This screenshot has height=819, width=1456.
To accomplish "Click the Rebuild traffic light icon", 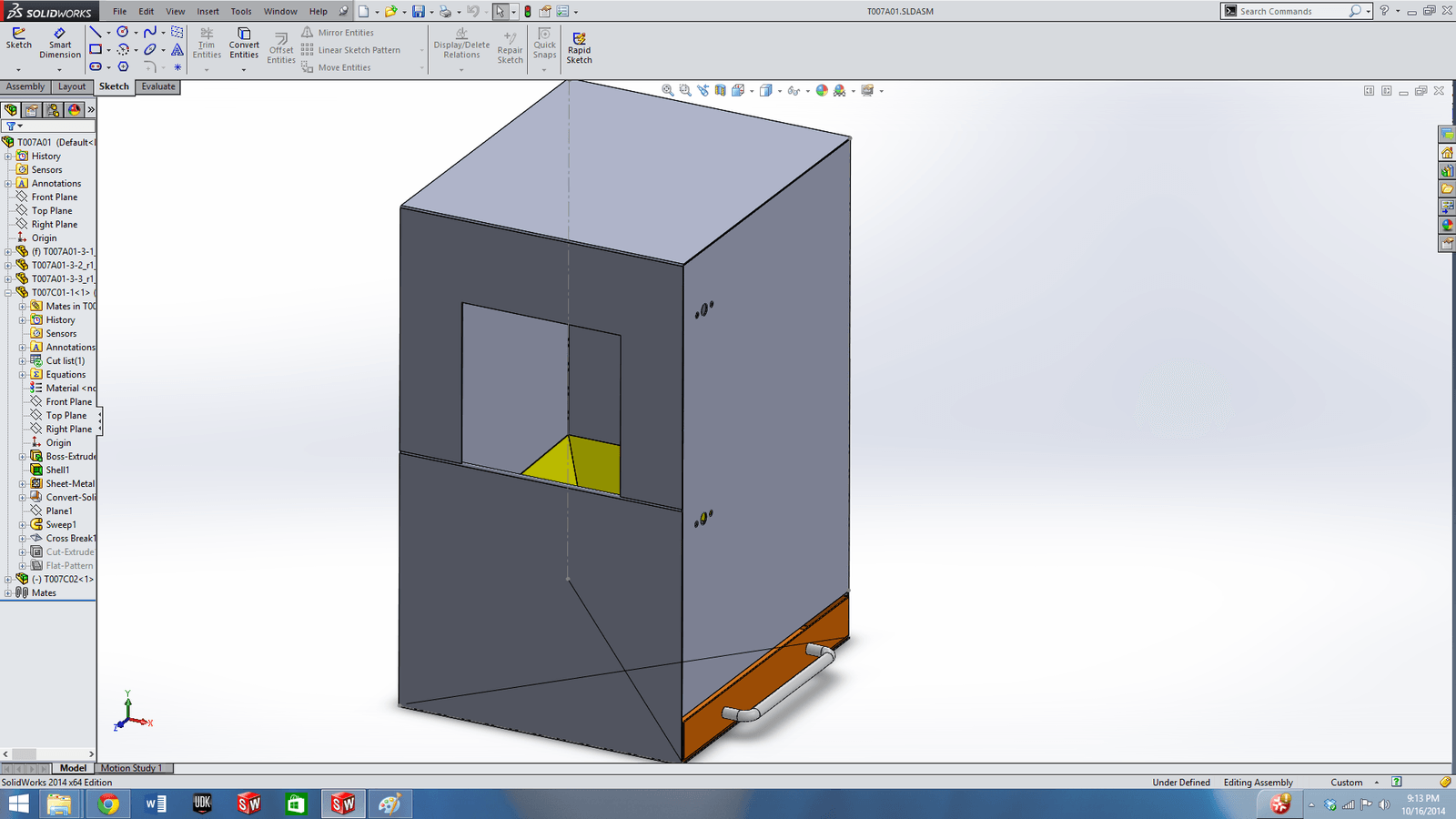I will pyautogui.click(x=527, y=12).
